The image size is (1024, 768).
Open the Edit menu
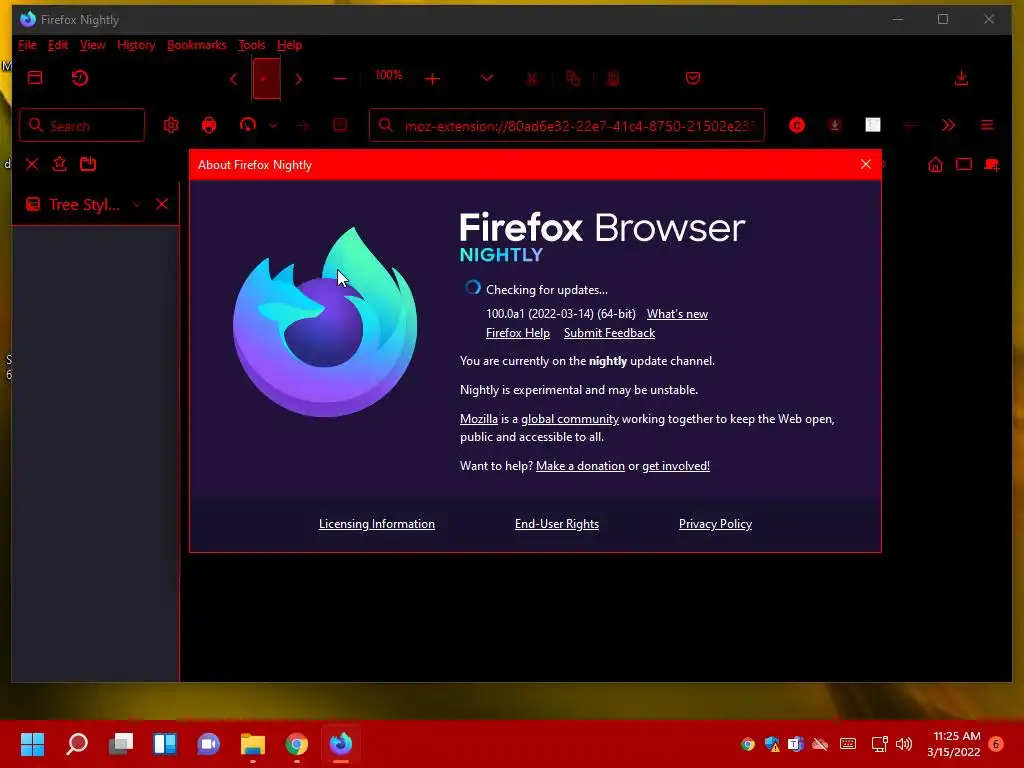[x=57, y=45]
